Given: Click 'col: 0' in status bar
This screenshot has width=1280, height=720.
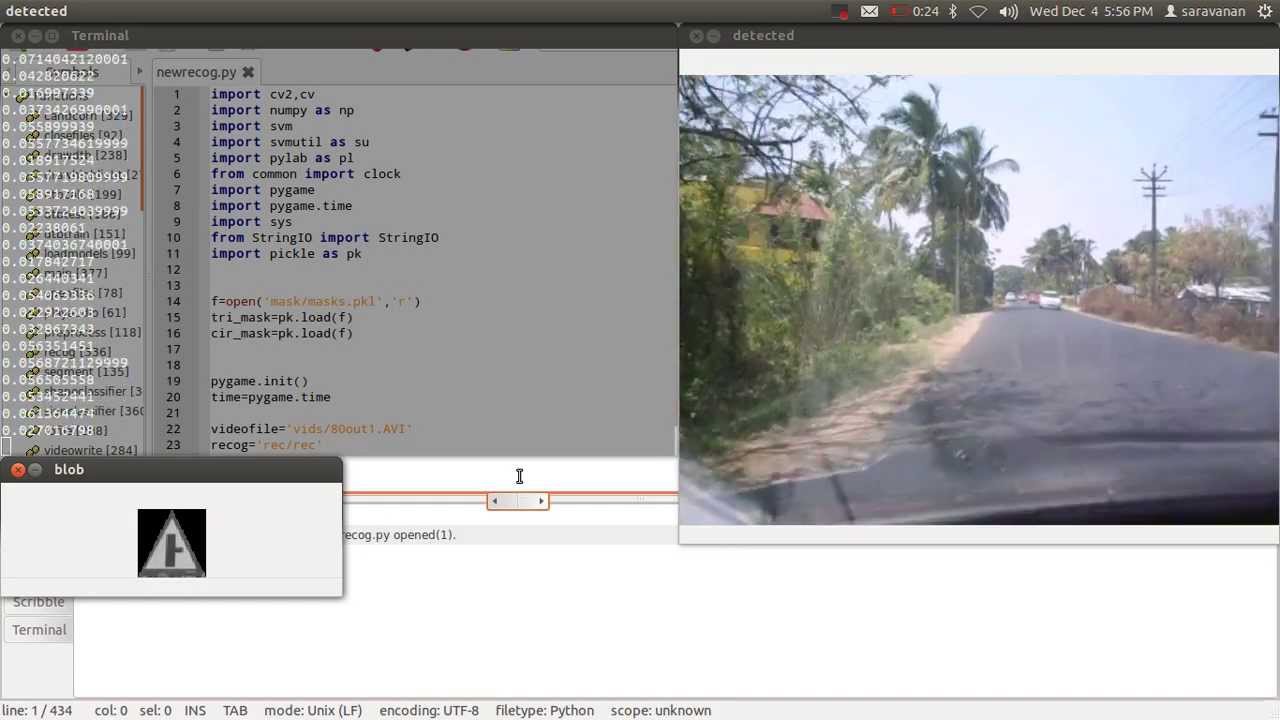Looking at the screenshot, I should 111,711.
